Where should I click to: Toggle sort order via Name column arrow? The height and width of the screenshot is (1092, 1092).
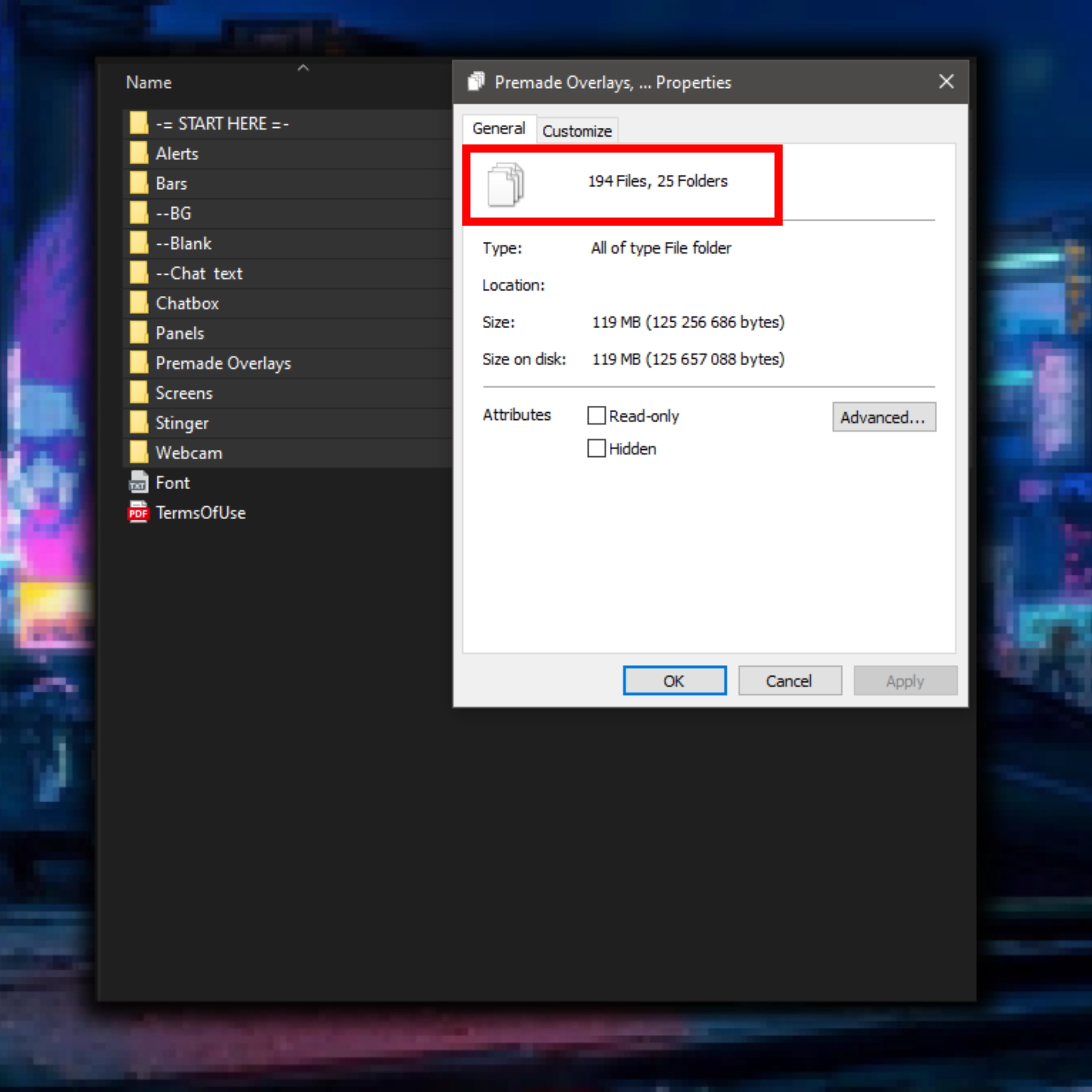[x=303, y=68]
